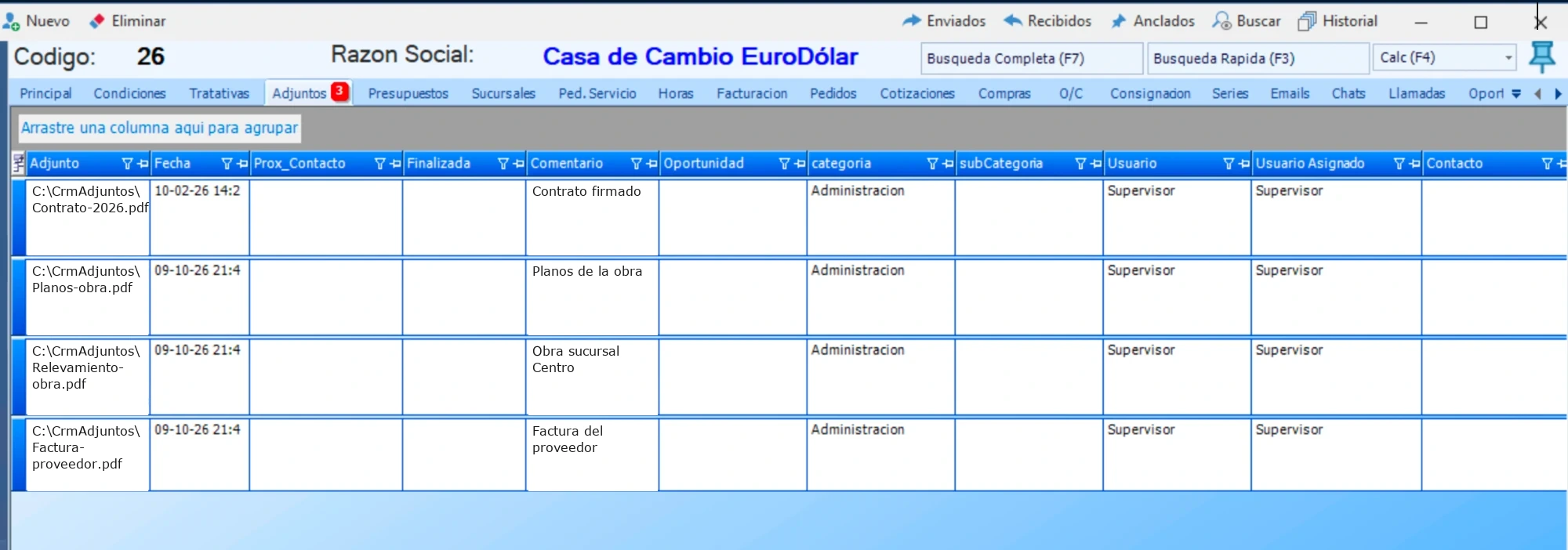This screenshot has height=550, width=1568.
Task: Click the pin icon on Prox_Contacto column
Action: 395,164
